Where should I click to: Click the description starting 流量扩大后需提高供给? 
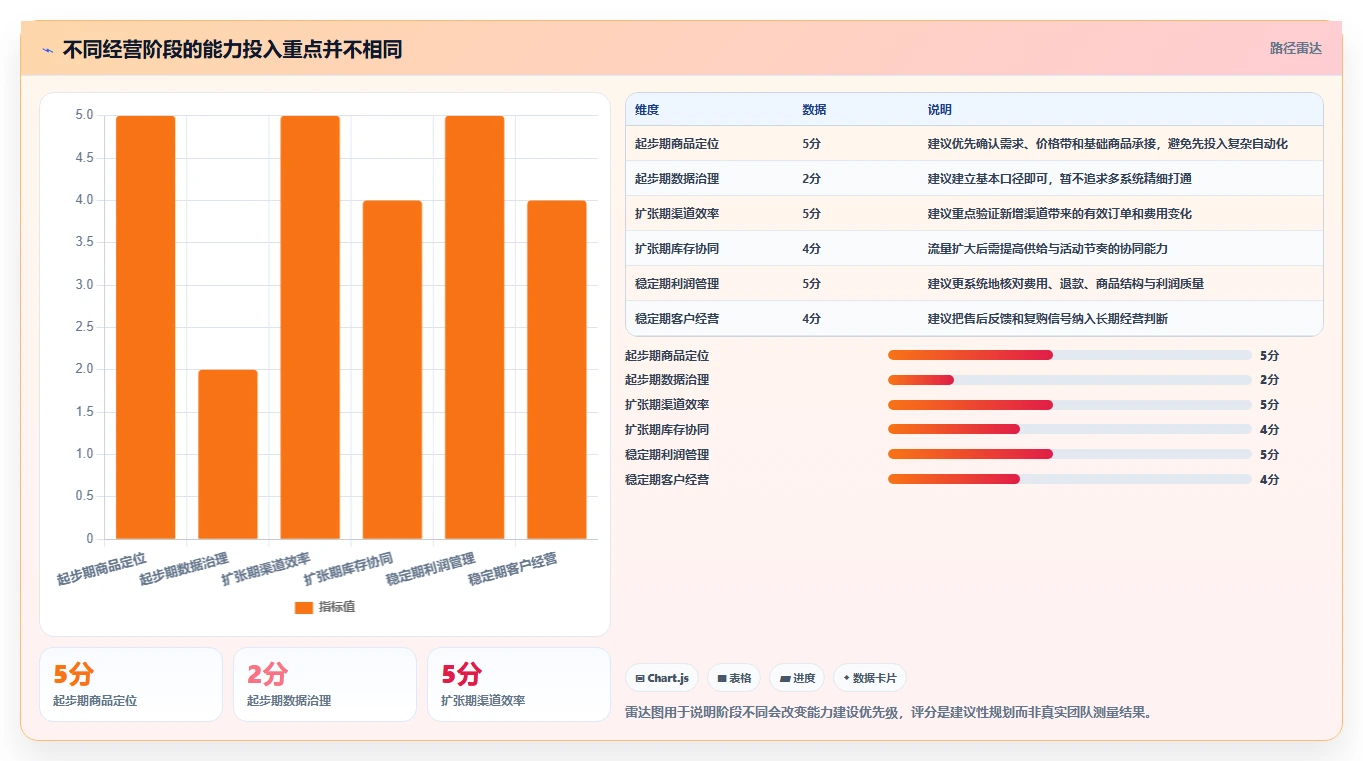click(x=1048, y=249)
